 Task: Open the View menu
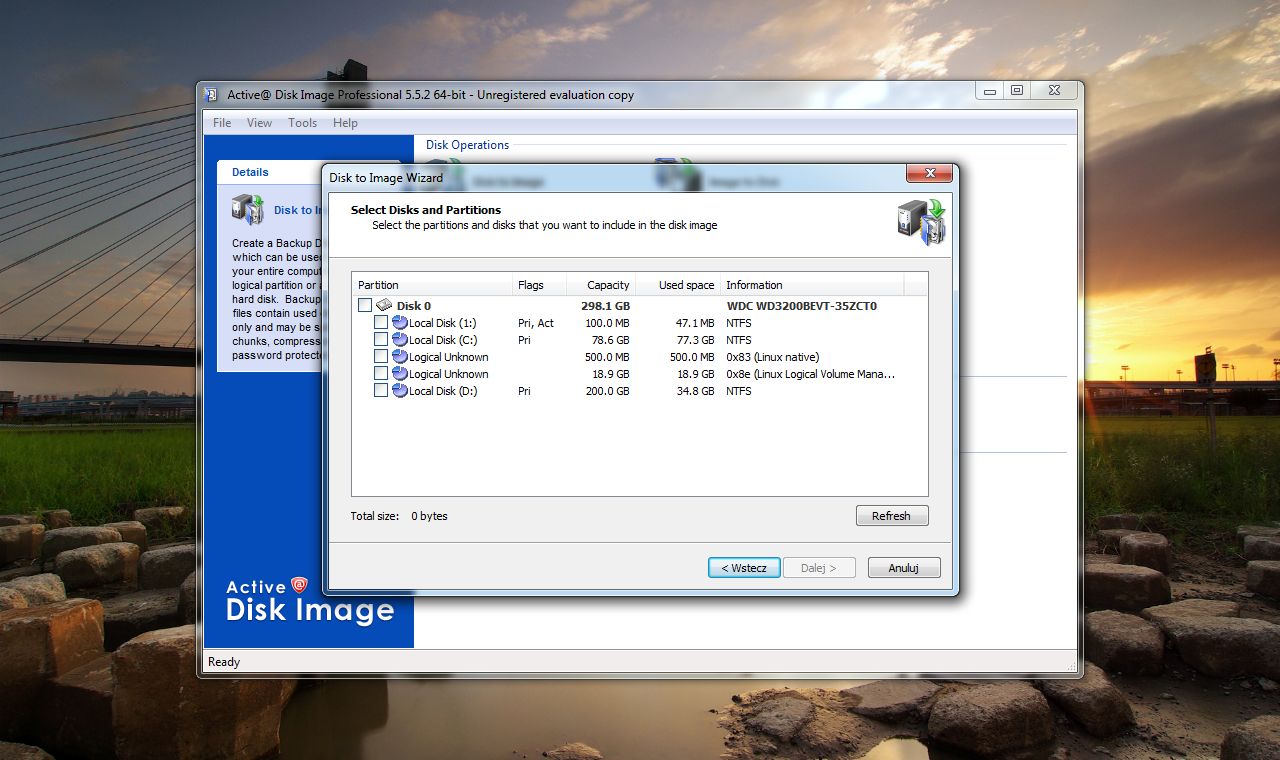(x=259, y=123)
